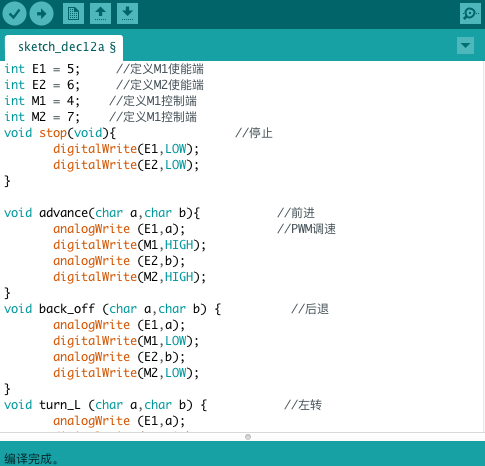Click 'digitalWrite(M2,HIGH);' line

tap(130, 277)
